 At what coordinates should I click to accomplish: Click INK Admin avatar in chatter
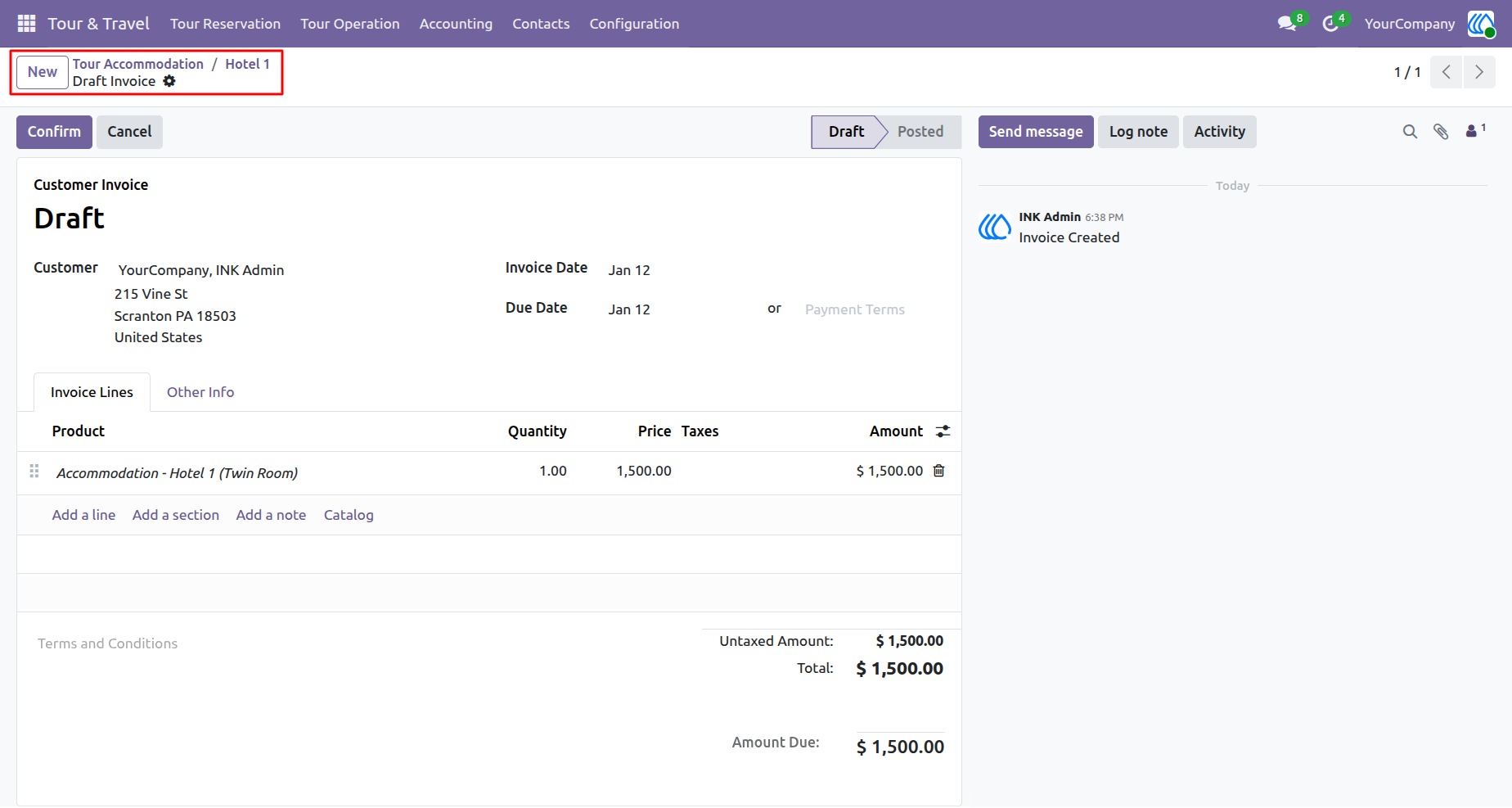(x=995, y=227)
